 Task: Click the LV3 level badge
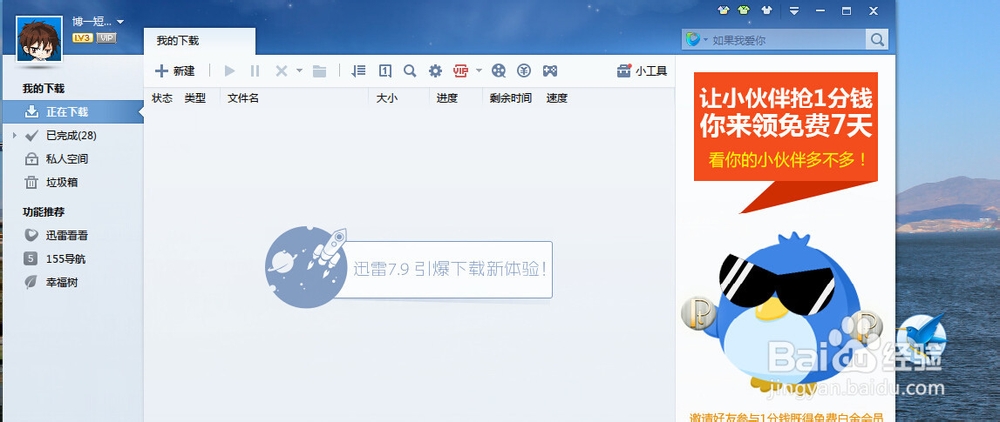83,38
